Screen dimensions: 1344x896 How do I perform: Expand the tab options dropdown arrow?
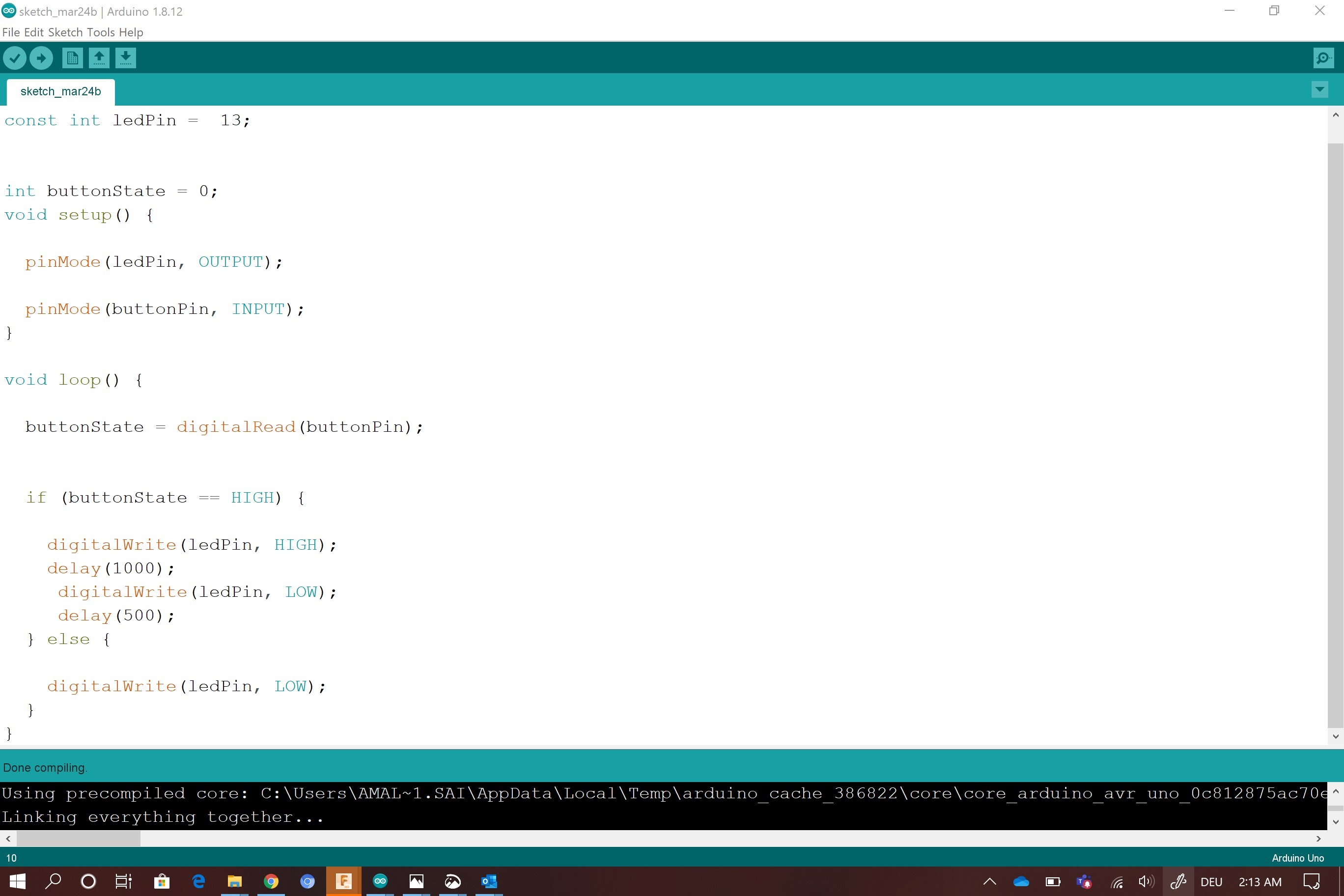click(1319, 89)
